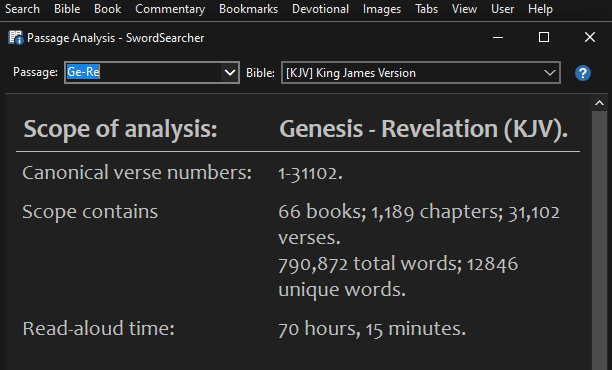Image resolution: width=612 pixels, height=370 pixels.
Task: Open the Book menu
Action: click(108, 9)
